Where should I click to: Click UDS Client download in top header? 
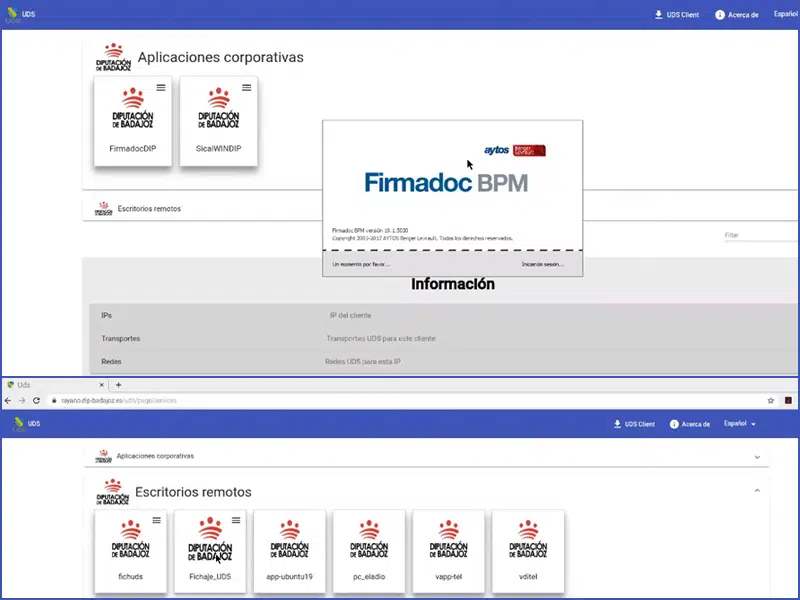point(677,15)
